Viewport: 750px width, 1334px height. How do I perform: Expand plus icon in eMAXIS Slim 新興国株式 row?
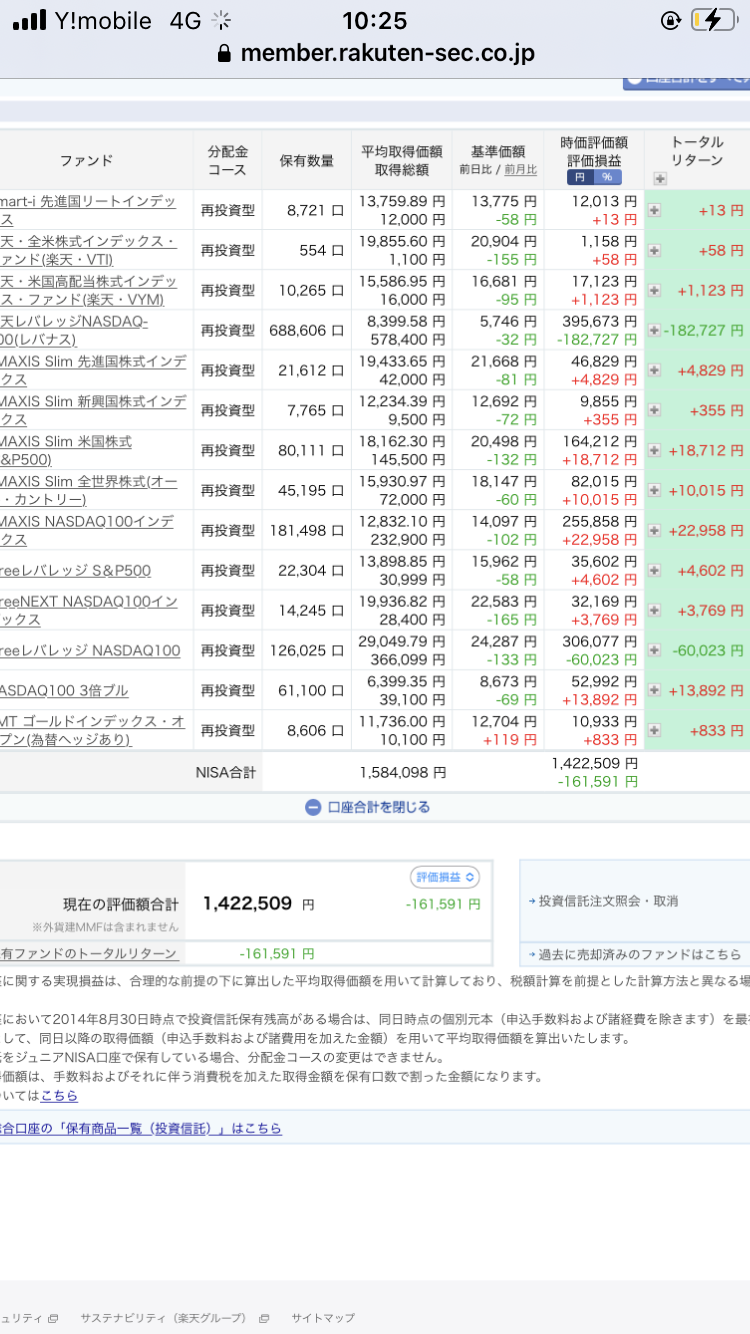click(x=654, y=410)
